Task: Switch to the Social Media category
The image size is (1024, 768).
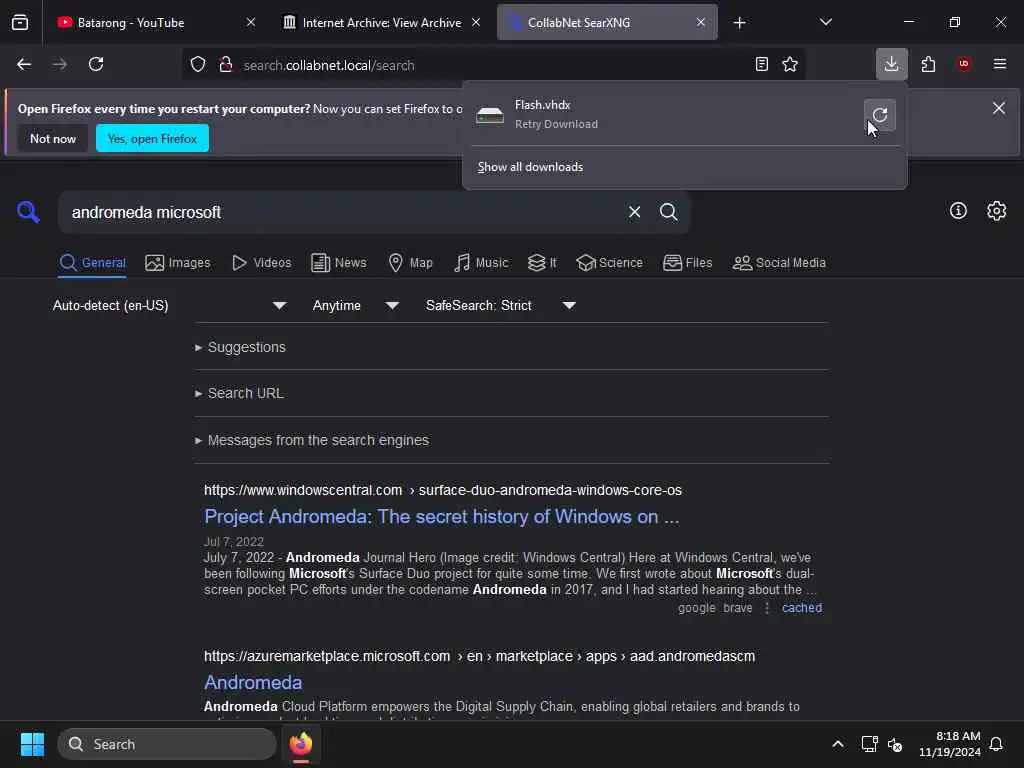Action: pyautogui.click(x=779, y=263)
